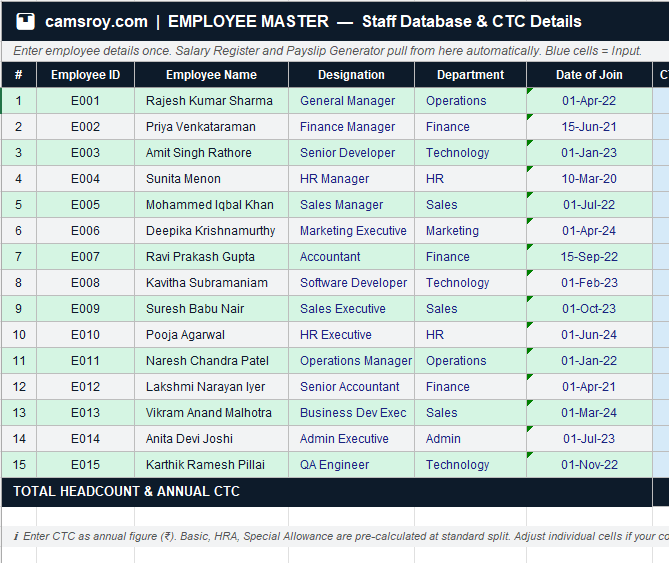Viewport: 669px width, 563px height.
Task: Select the Date of Join column header
Action: click(x=589, y=75)
